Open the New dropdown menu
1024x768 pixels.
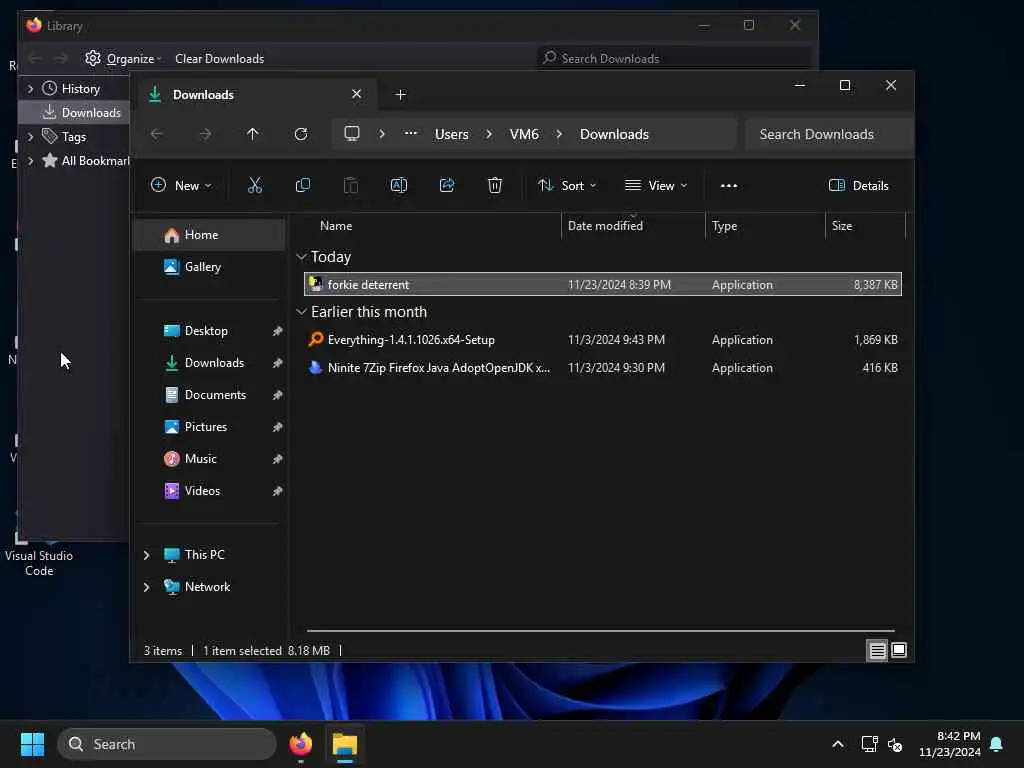click(181, 185)
